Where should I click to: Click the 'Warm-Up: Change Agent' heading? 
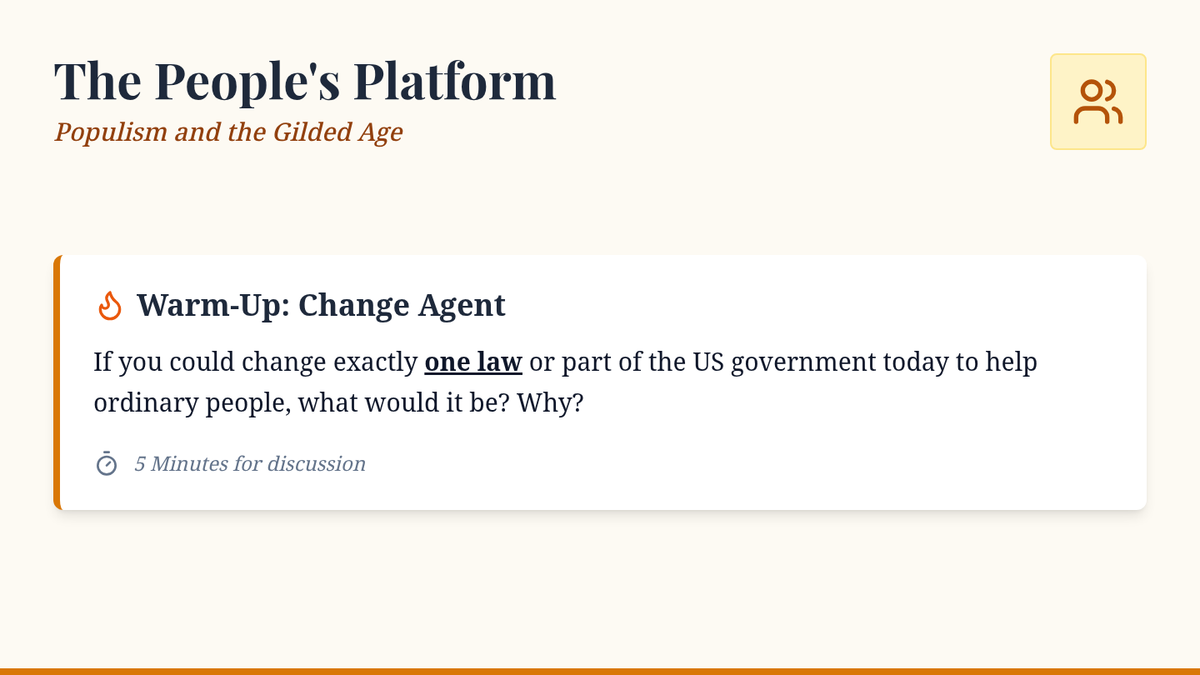(320, 305)
